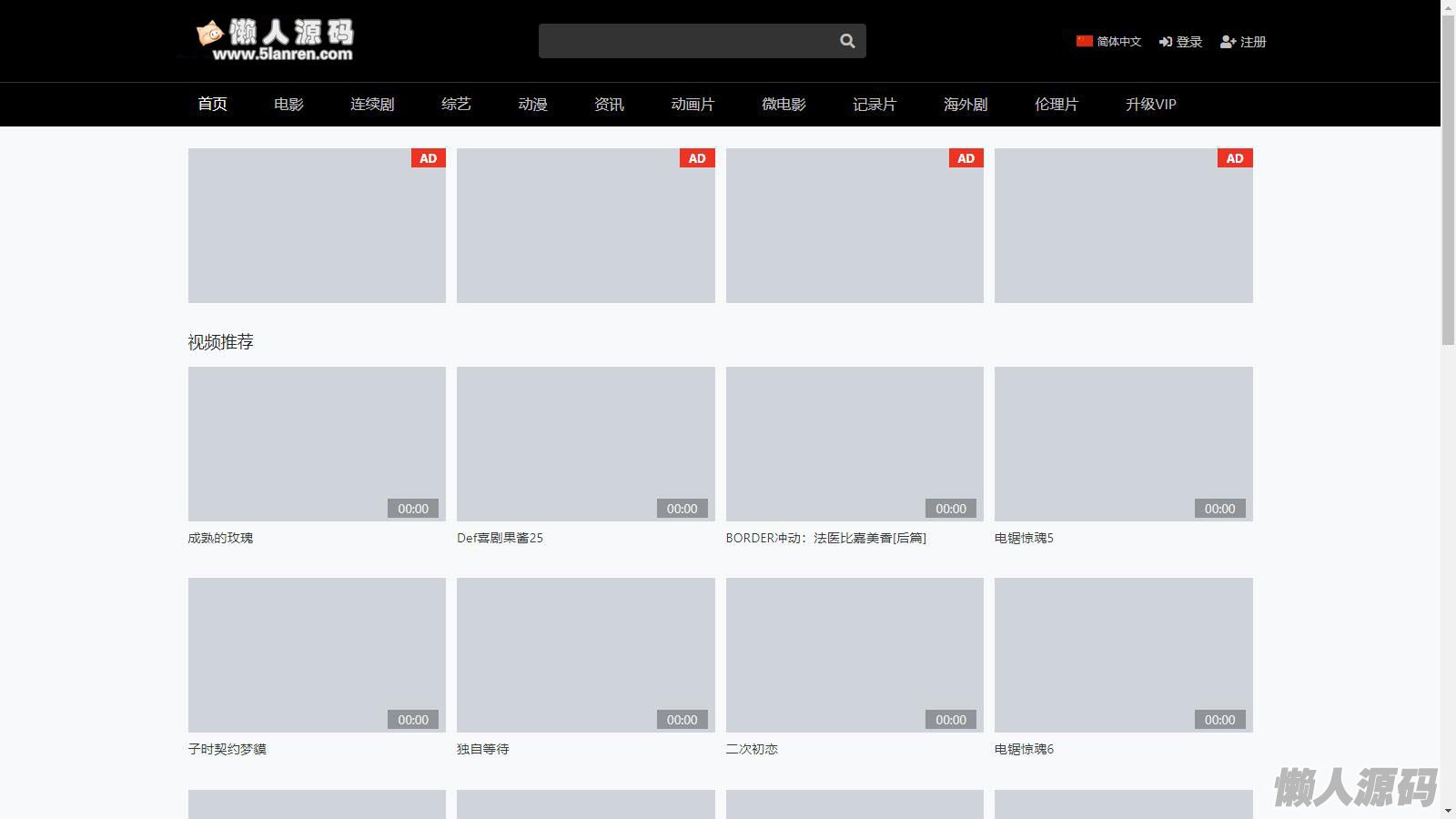Click the AD badge on first banner
This screenshot has width=1456, height=819.
click(x=428, y=158)
